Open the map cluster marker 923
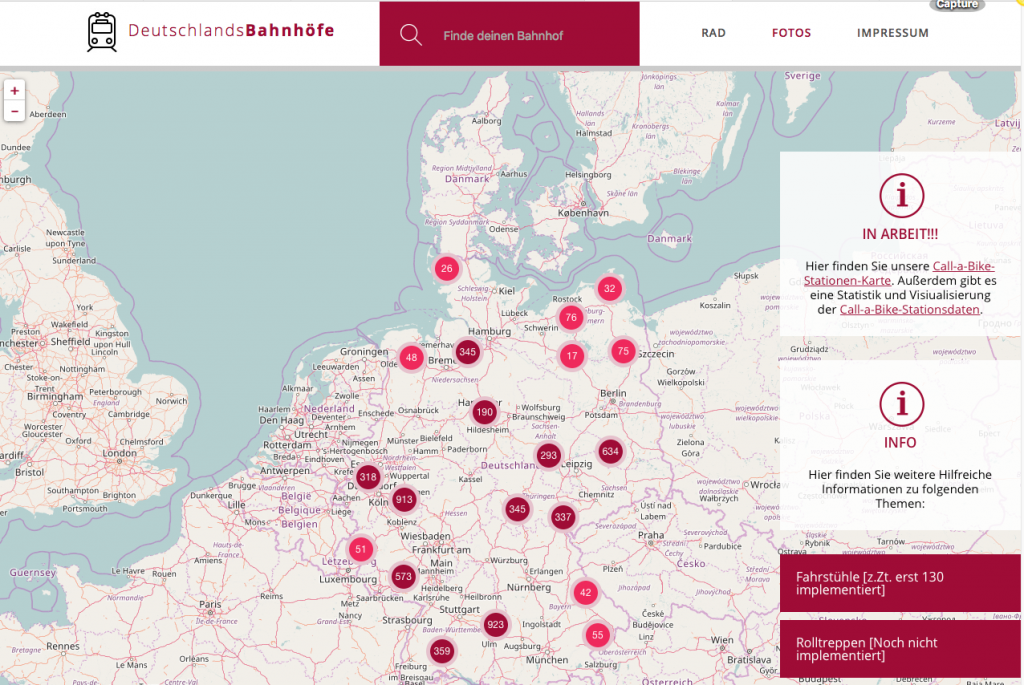The width and height of the screenshot is (1024, 685). pyautogui.click(x=496, y=624)
